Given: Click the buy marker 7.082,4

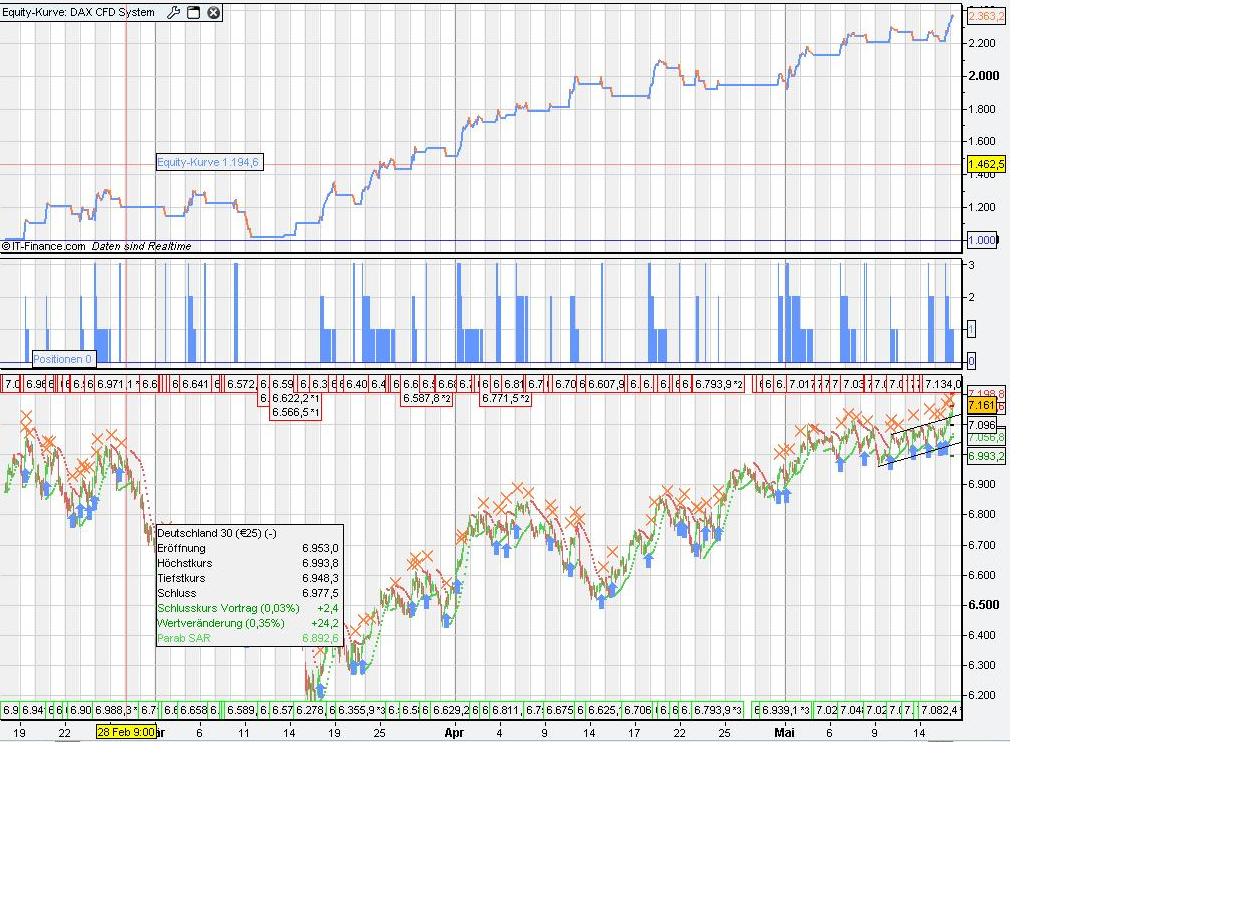Looking at the screenshot, I should tap(941, 710).
